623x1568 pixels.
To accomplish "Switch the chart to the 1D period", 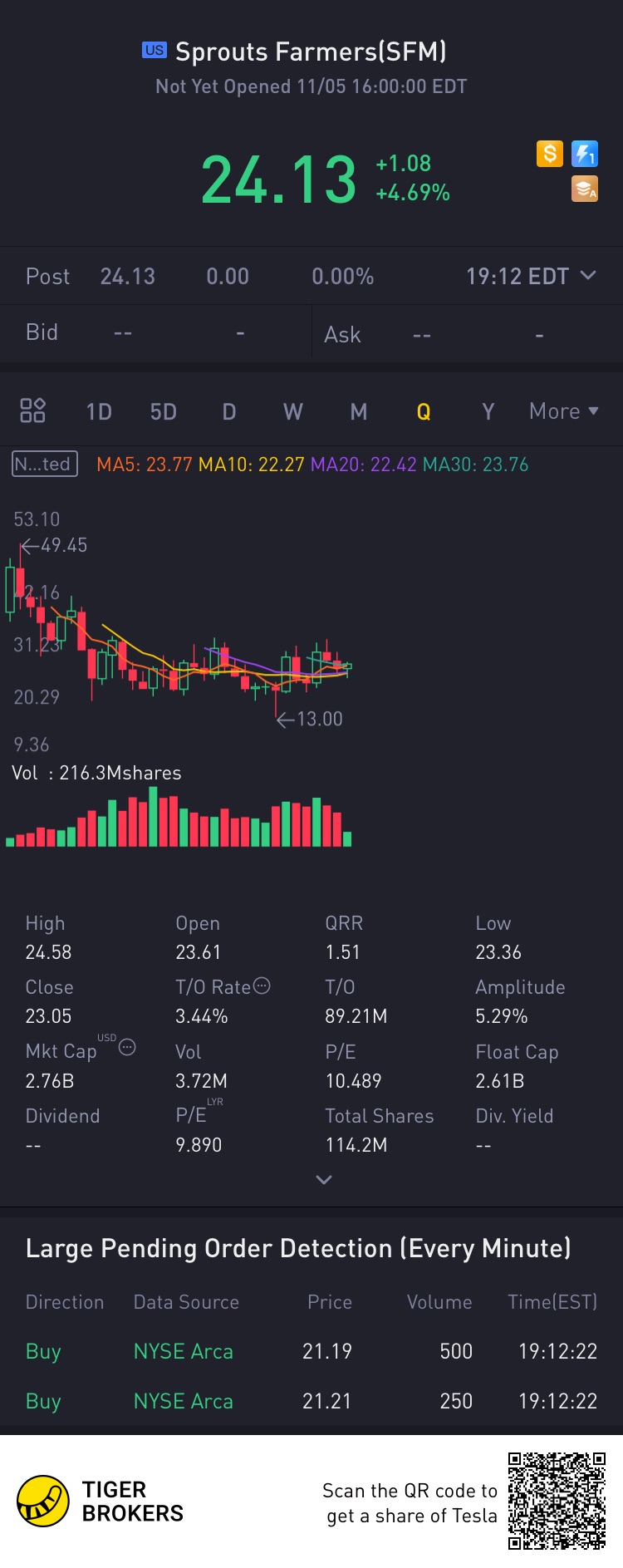I will (x=99, y=412).
